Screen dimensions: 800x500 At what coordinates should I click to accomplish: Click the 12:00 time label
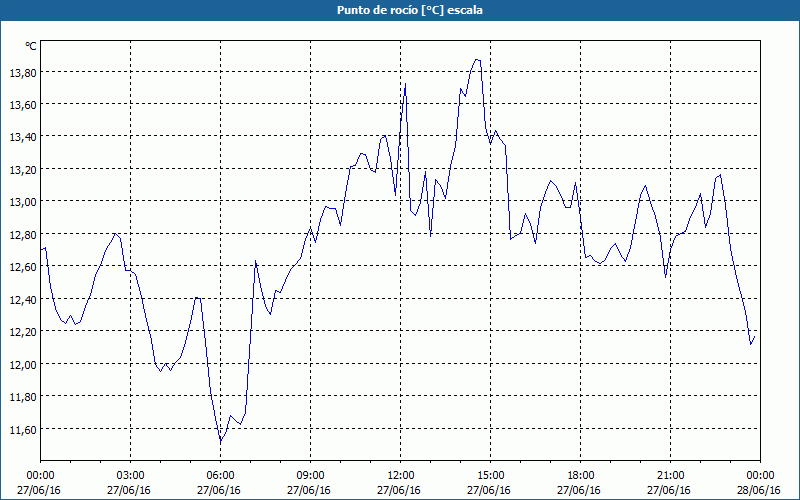click(x=401, y=476)
